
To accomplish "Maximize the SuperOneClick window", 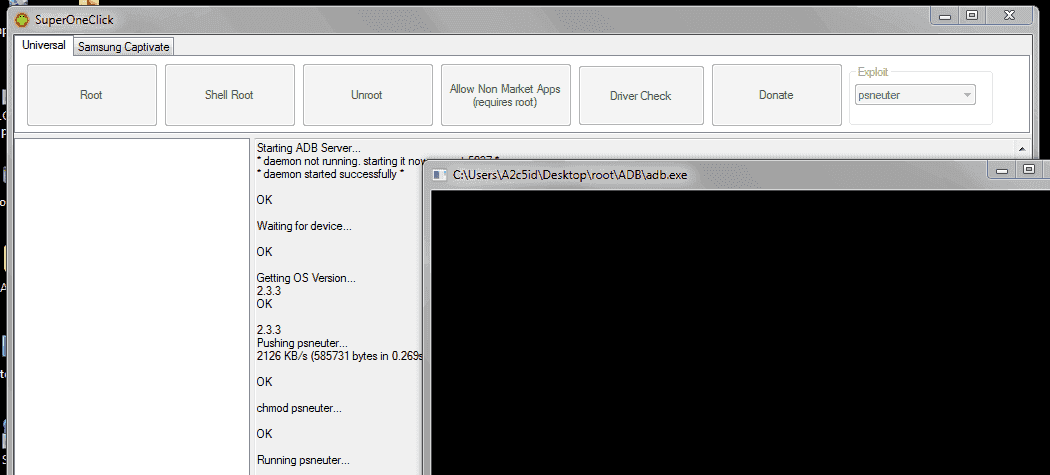I will pyautogui.click(x=972, y=15).
